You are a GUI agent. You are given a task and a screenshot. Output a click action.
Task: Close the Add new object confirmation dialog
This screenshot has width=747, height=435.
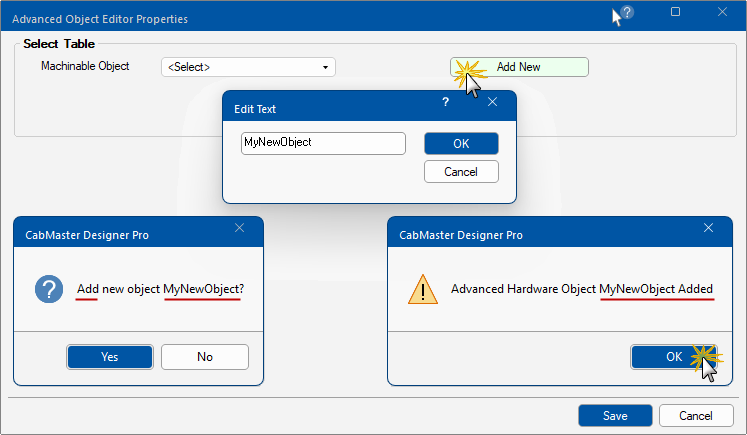[x=239, y=228]
